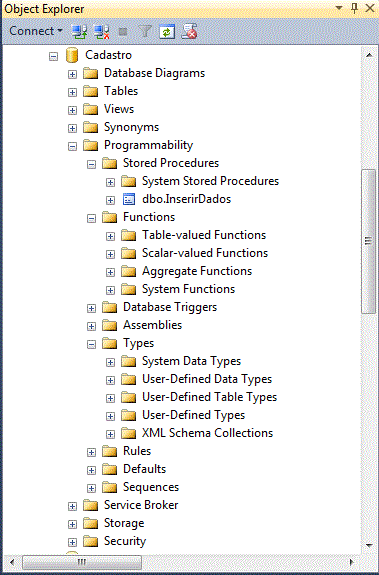Click the horizontal scrollbar right arrow

point(352,562)
